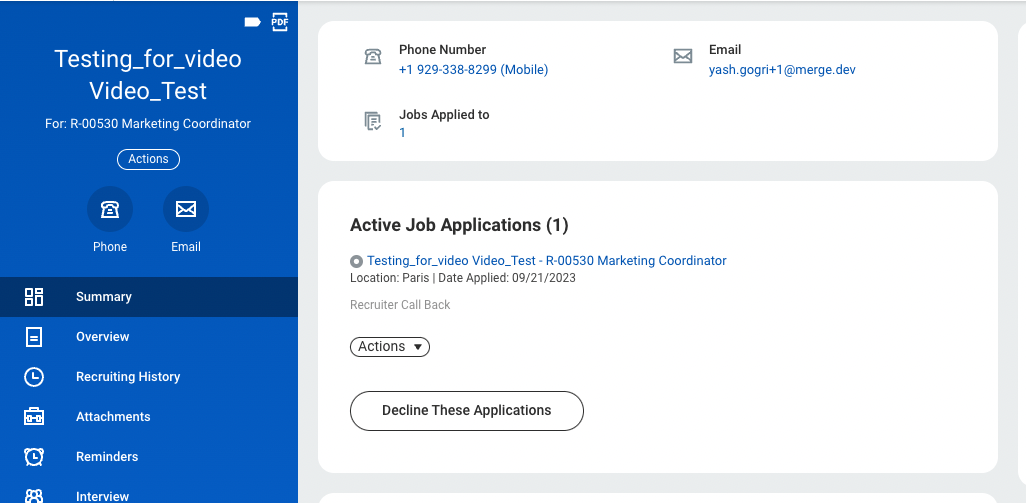
Task: Click the Overview document icon
Action: [x=34, y=337]
